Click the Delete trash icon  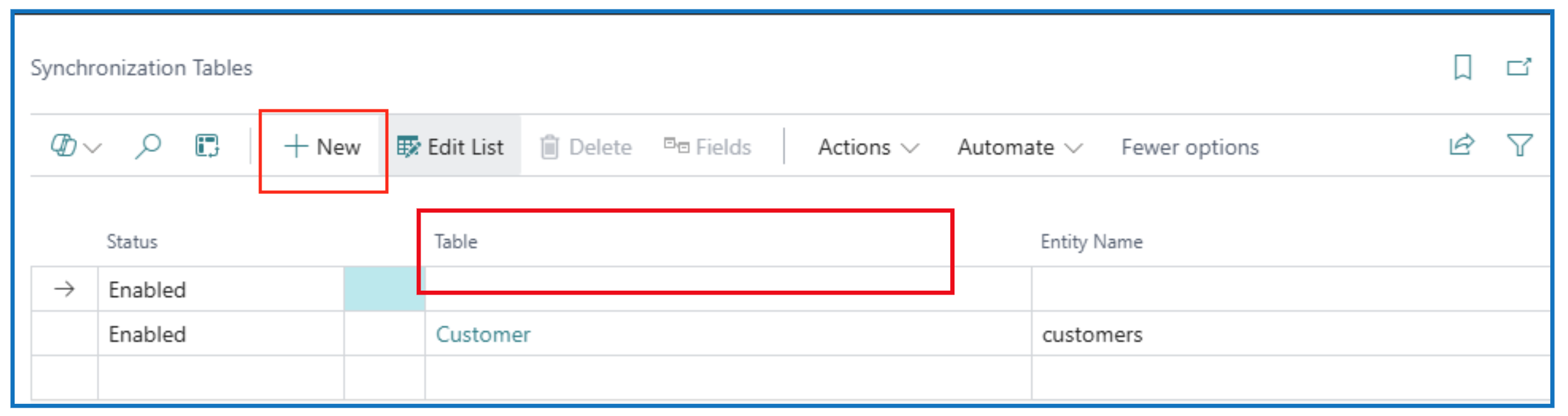tap(550, 147)
